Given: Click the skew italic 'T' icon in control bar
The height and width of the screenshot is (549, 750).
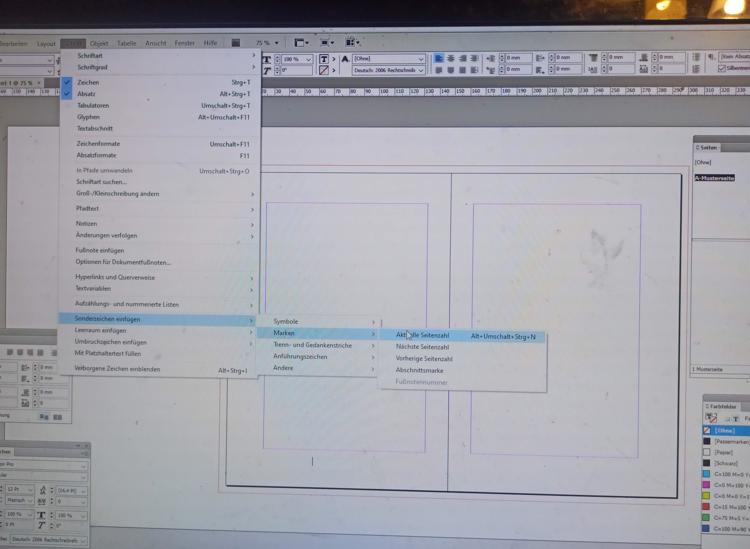Looking at the screenshot, I should 267,71.
